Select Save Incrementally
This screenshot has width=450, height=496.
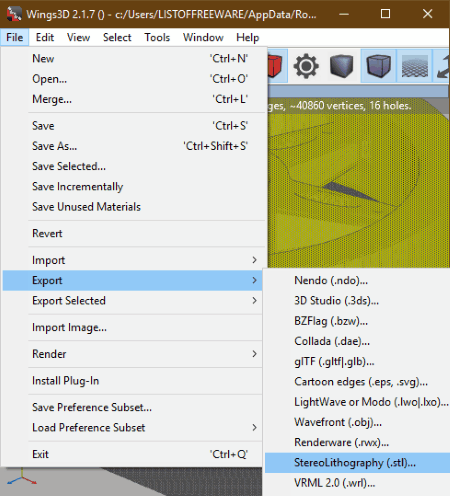(x=134, y=187)
